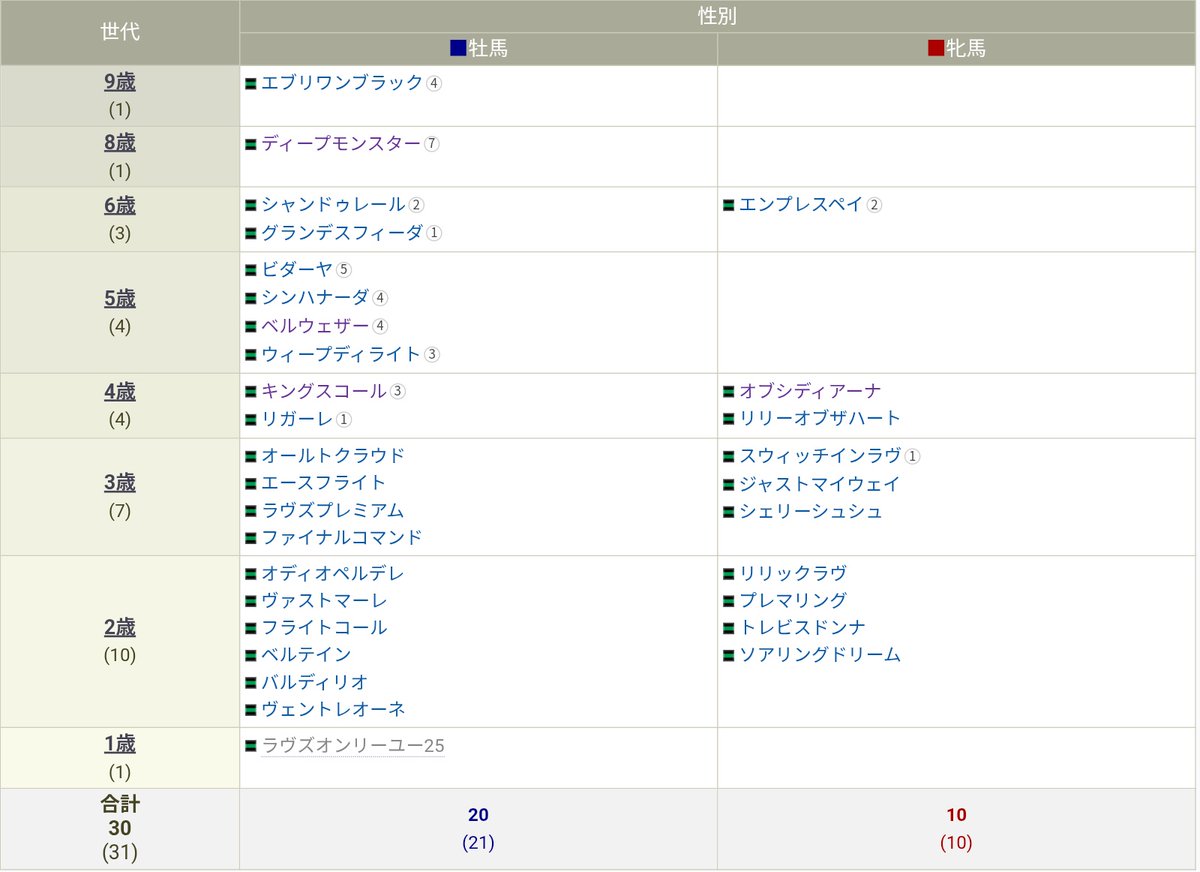
Task: Open mare エンプレスペイ
Action: click(802, 204)
